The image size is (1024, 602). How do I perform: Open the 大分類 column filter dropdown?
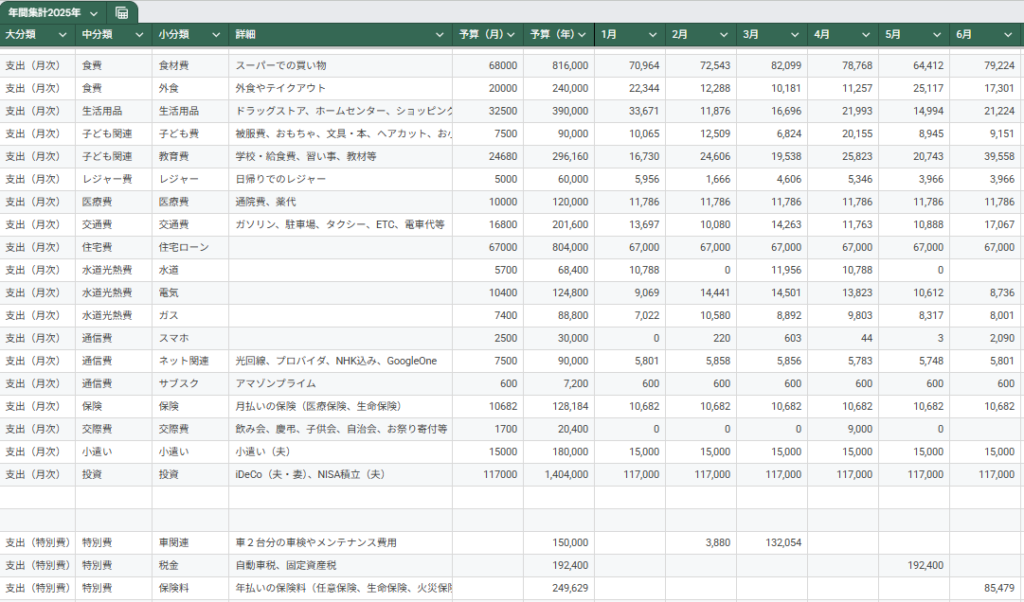(62, 33)
